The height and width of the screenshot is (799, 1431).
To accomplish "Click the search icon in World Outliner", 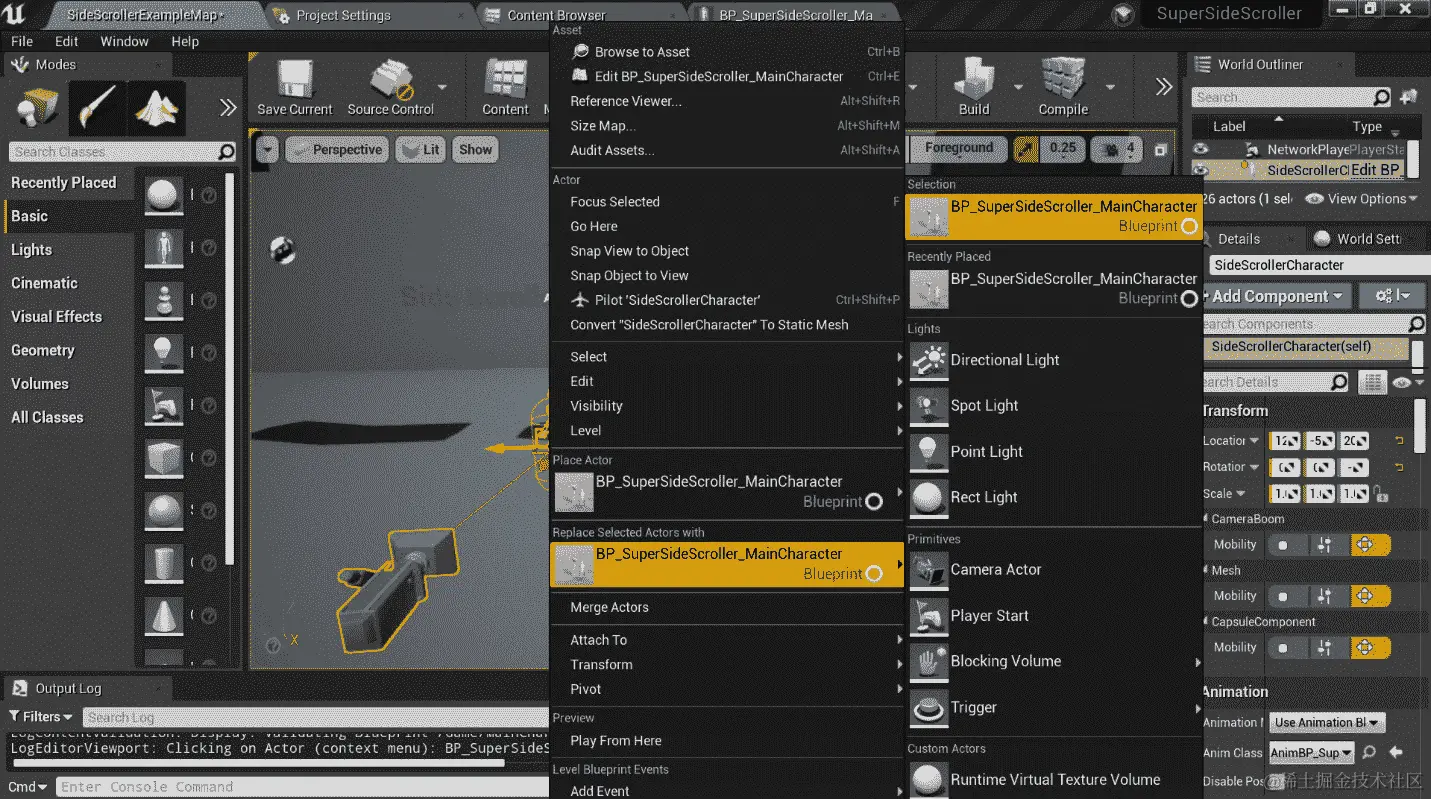I will (x=1381, y=97).
